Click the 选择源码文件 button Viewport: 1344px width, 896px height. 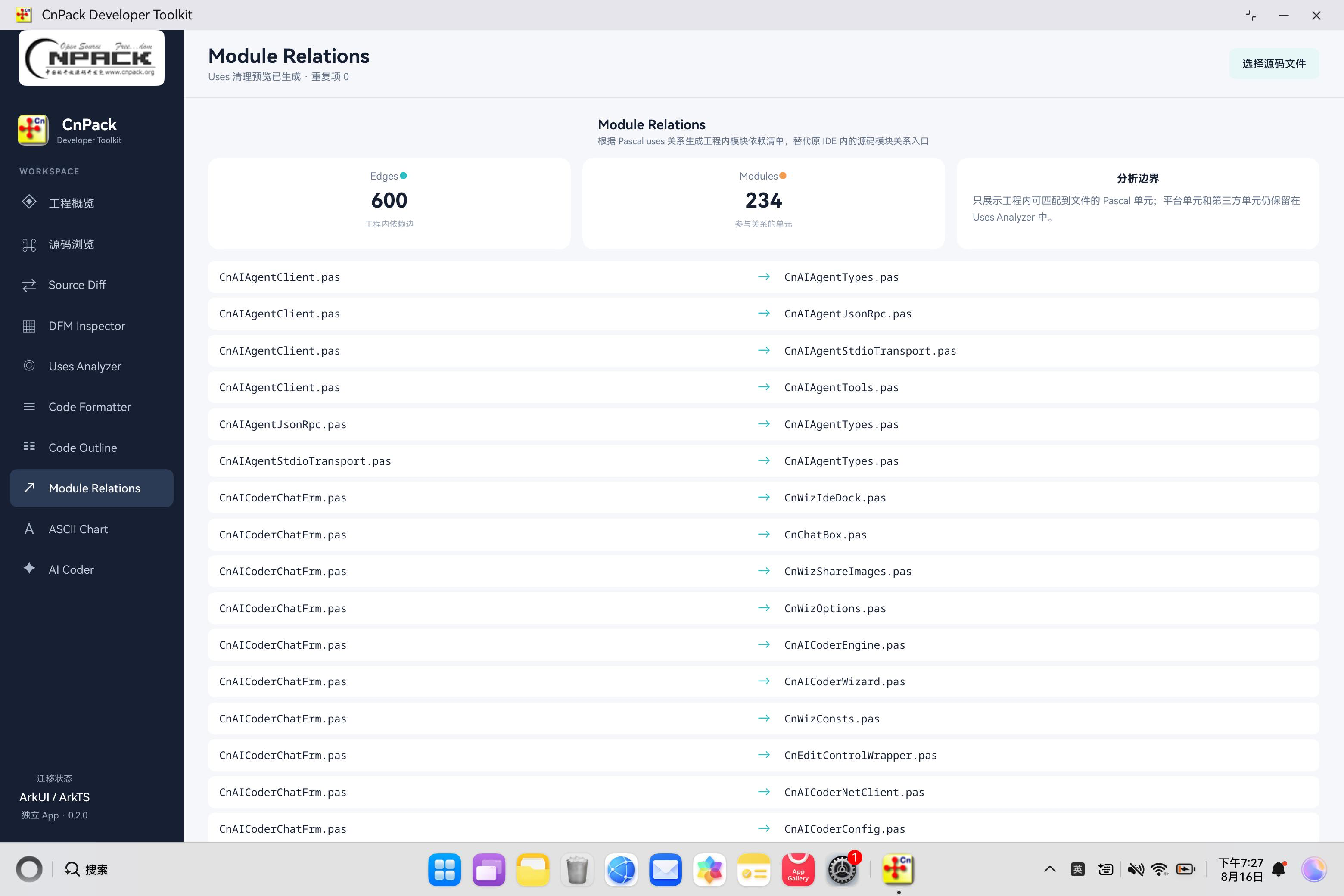pyautogui.click(x=1274, y=63)
